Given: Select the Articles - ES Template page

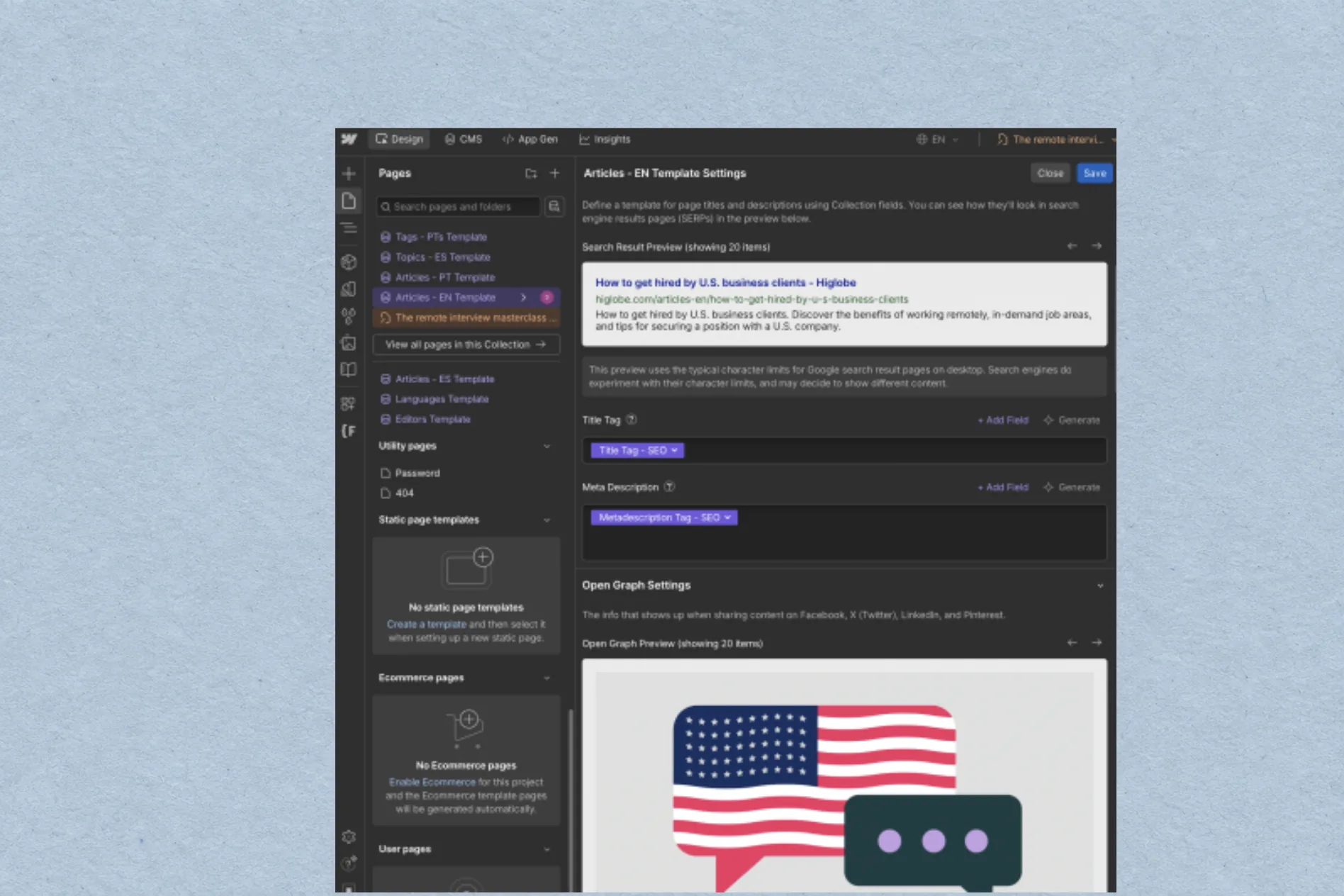Looking at the screenshot, I should point(466,379).
